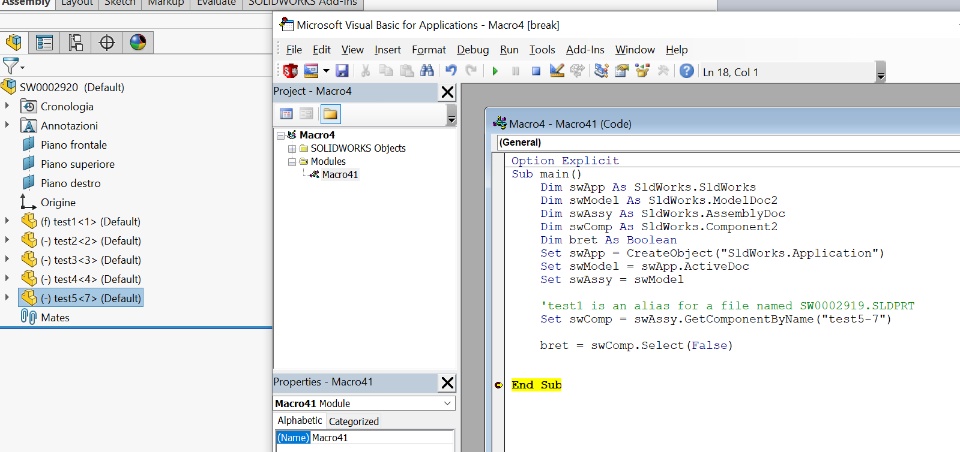Select Piano frontale in feature tree
This screenshot has width=960, height=452.
[x=73, y=145]
